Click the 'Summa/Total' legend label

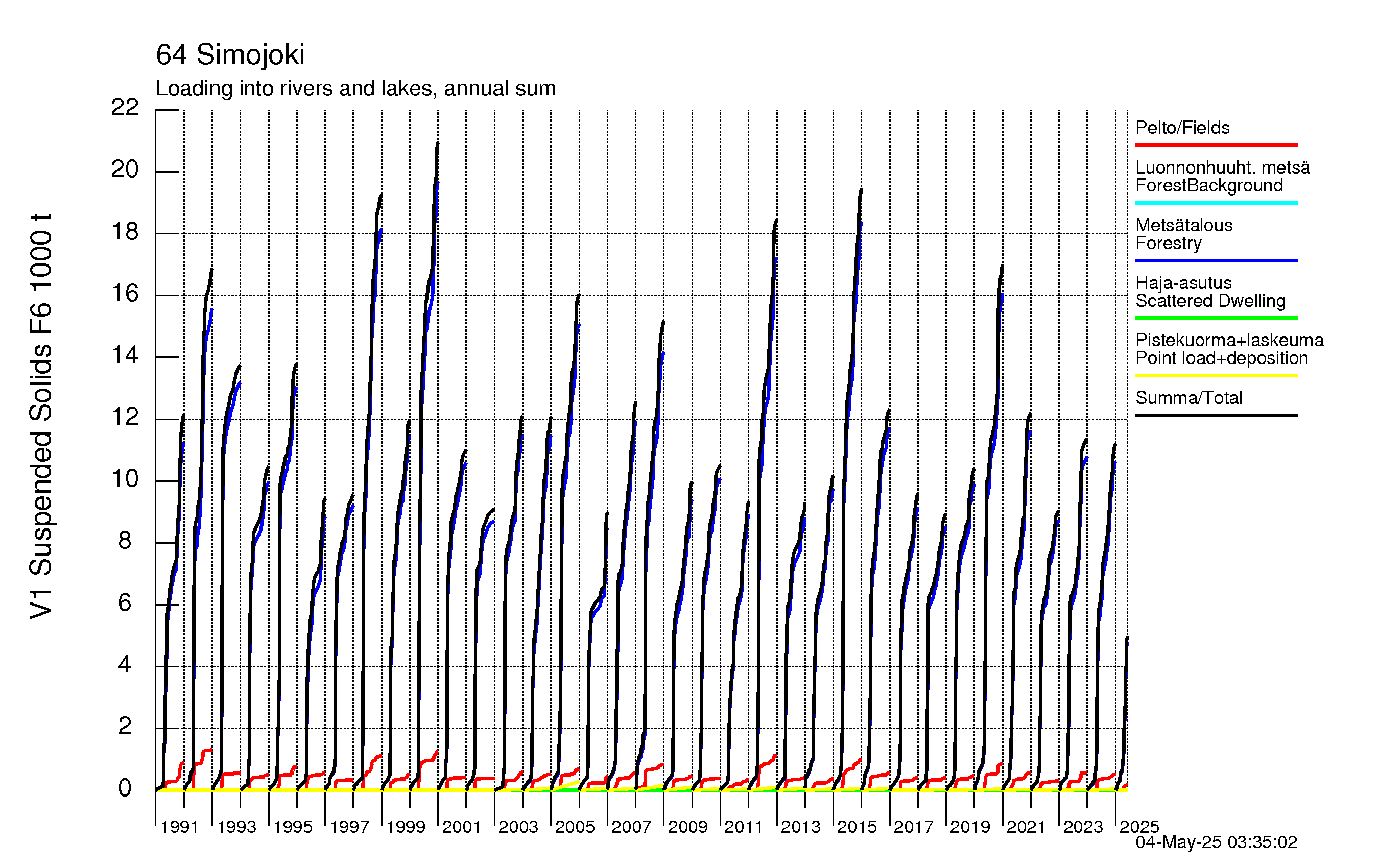click(x=1189, y=397)
